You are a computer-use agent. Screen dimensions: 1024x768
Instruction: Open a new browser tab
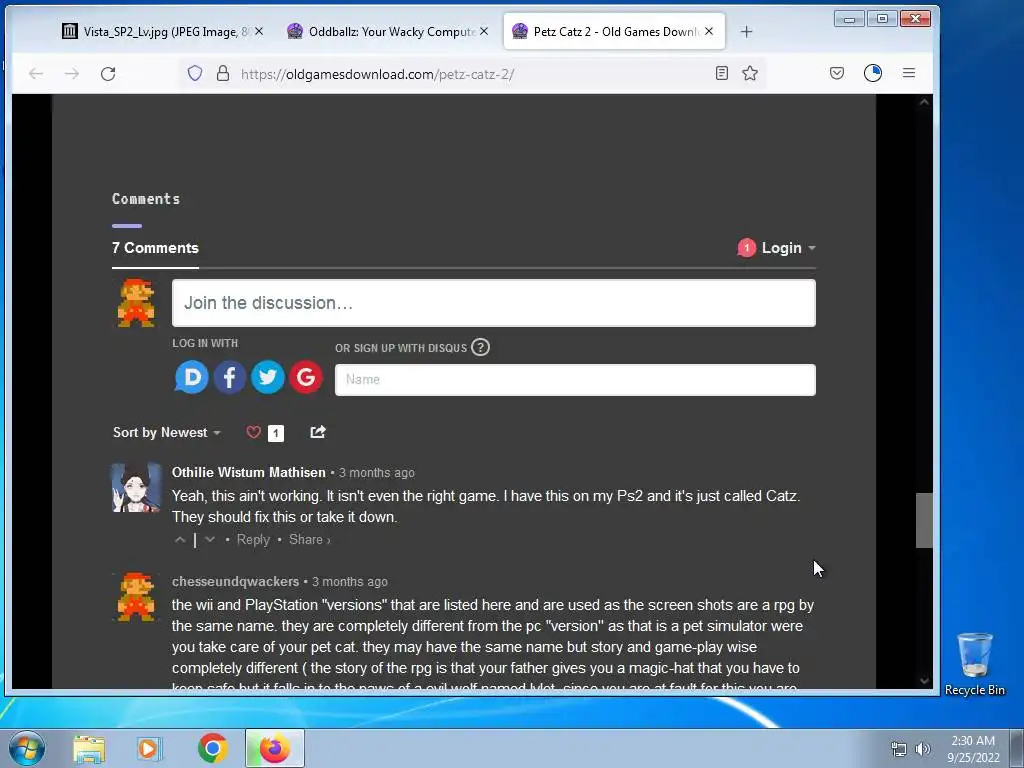pos(746,31)
